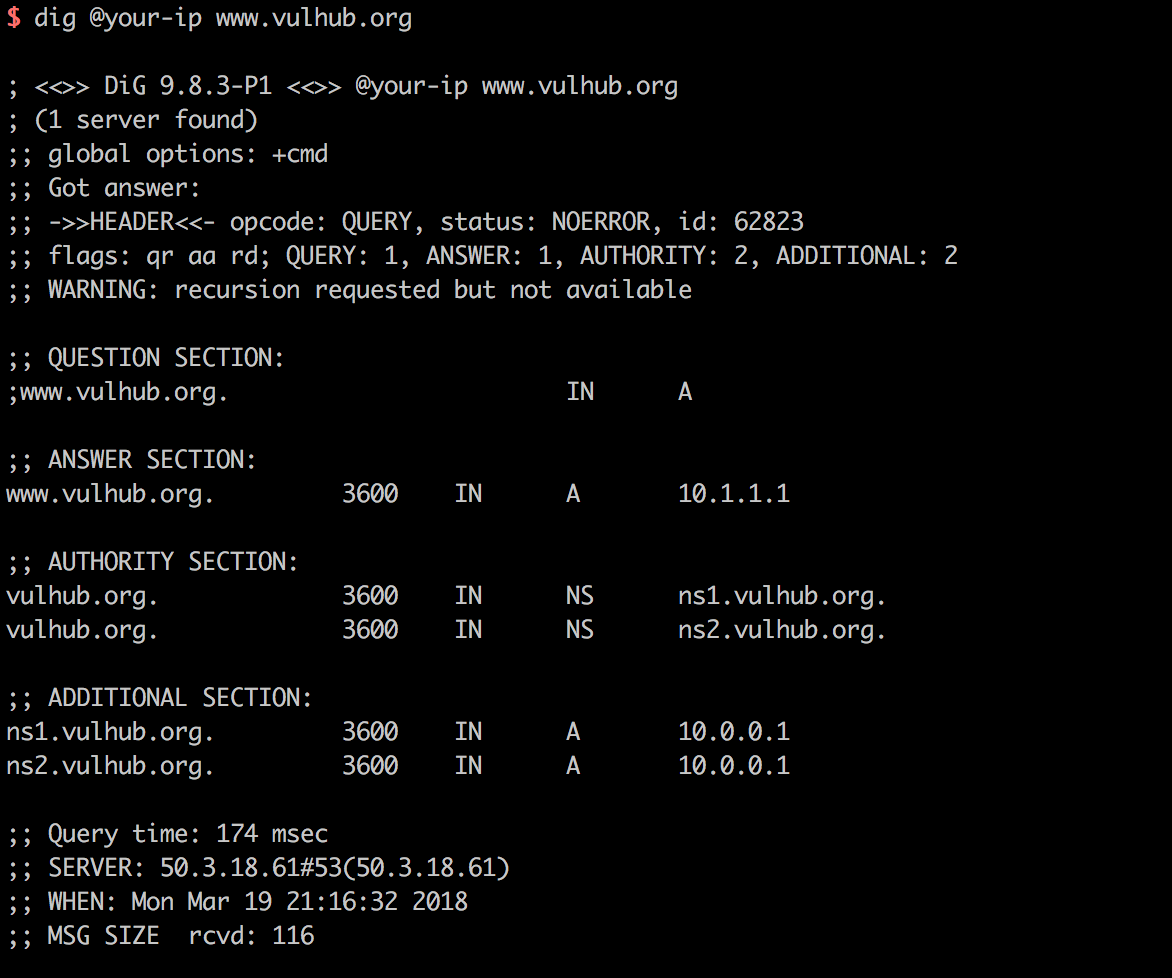Click the QUESTION SECTION heading
This screenshot has width=1172, height=978.
(146, 357)
